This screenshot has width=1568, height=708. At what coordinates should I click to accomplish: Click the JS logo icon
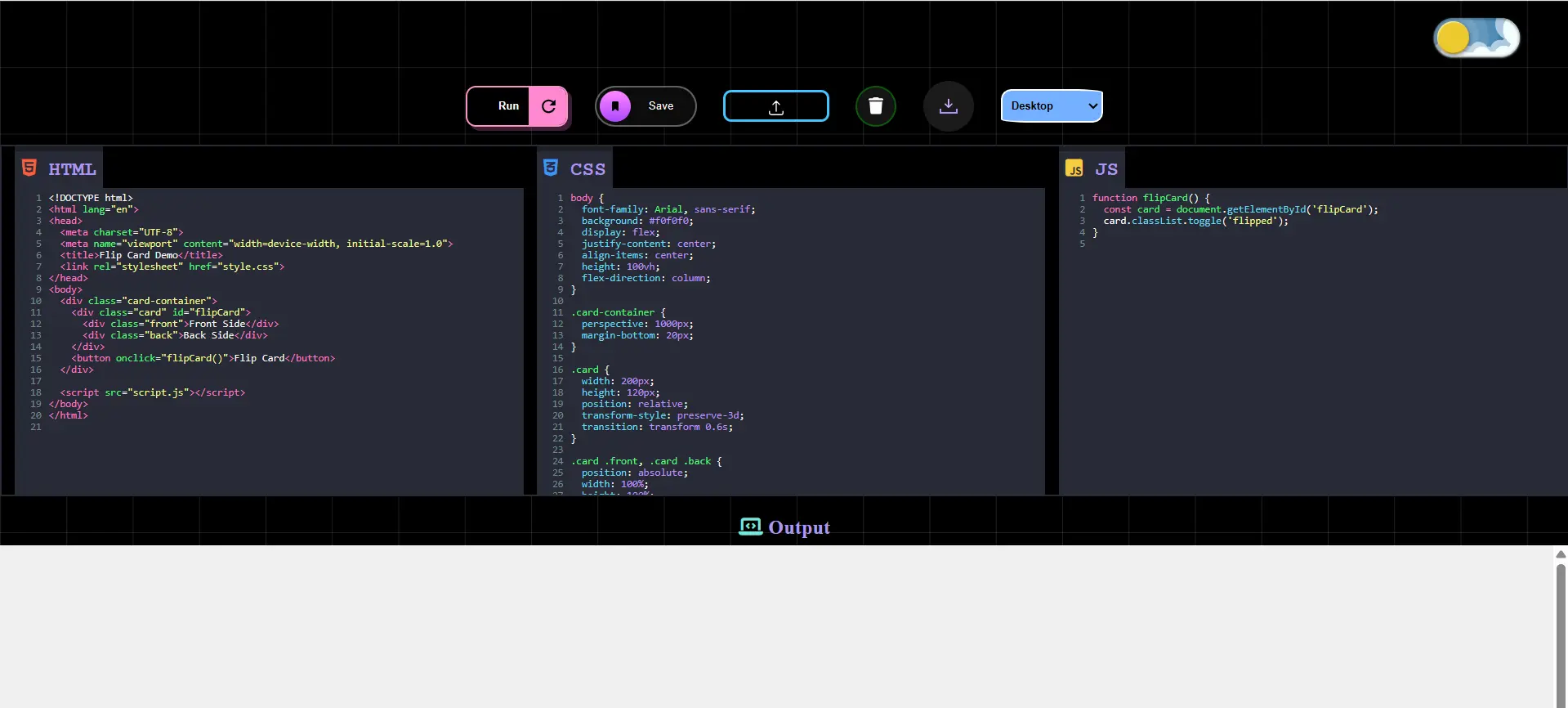pyautogui.click(x=1074, y=168)
